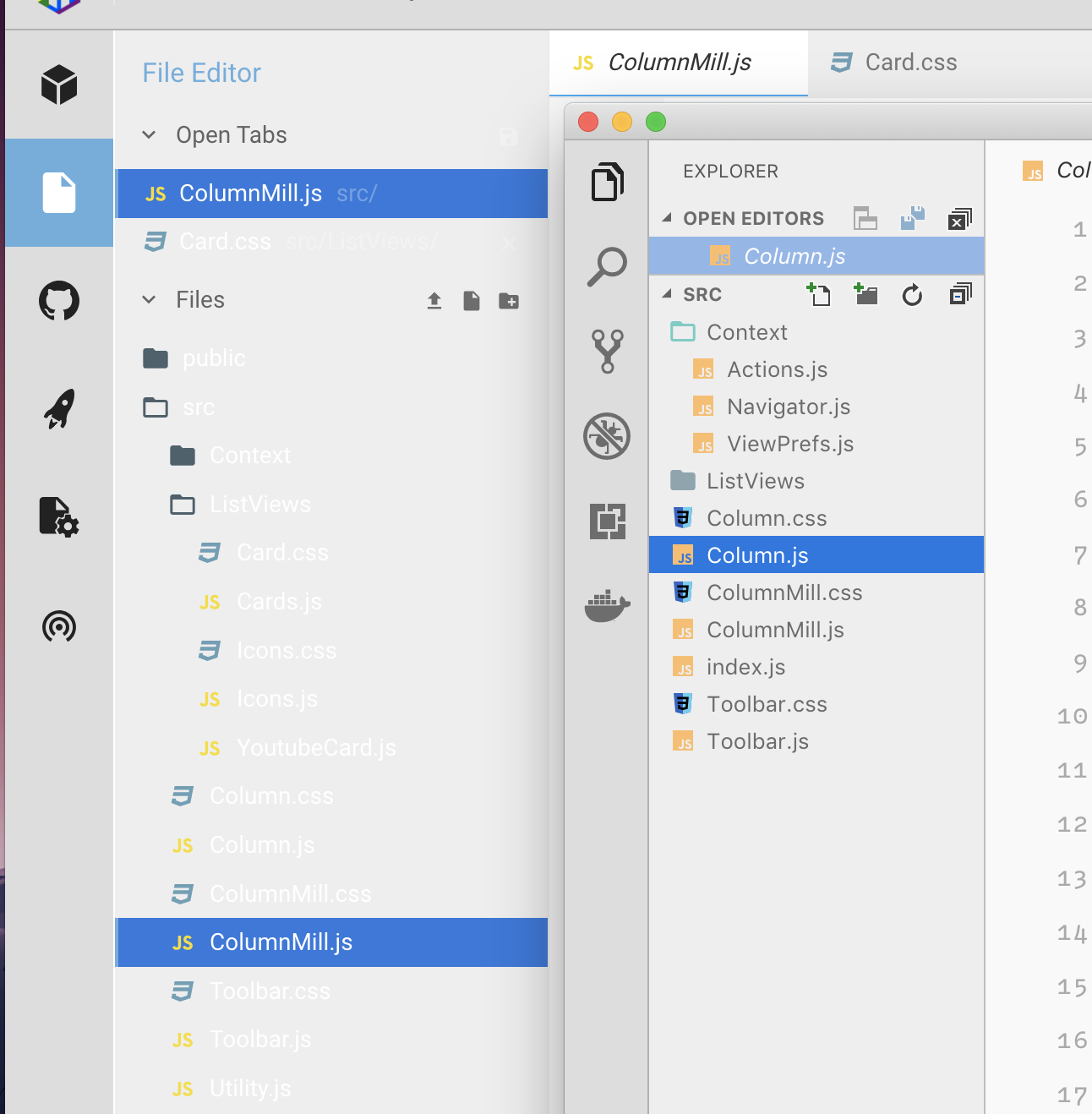The width and height of the screenshot is (1092, 1114).
Task: Click the upload files icon beside Files
Action: (434, 301)
